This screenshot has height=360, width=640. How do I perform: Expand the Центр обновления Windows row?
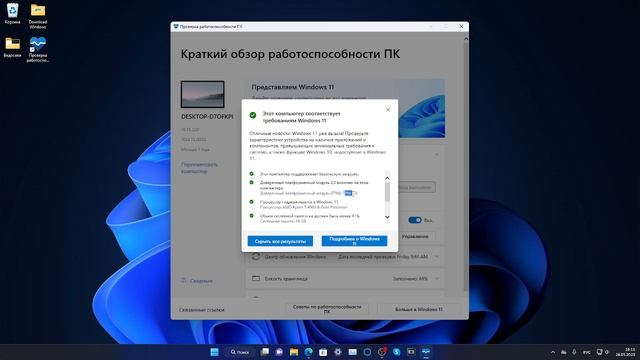(x=344, y=257)
